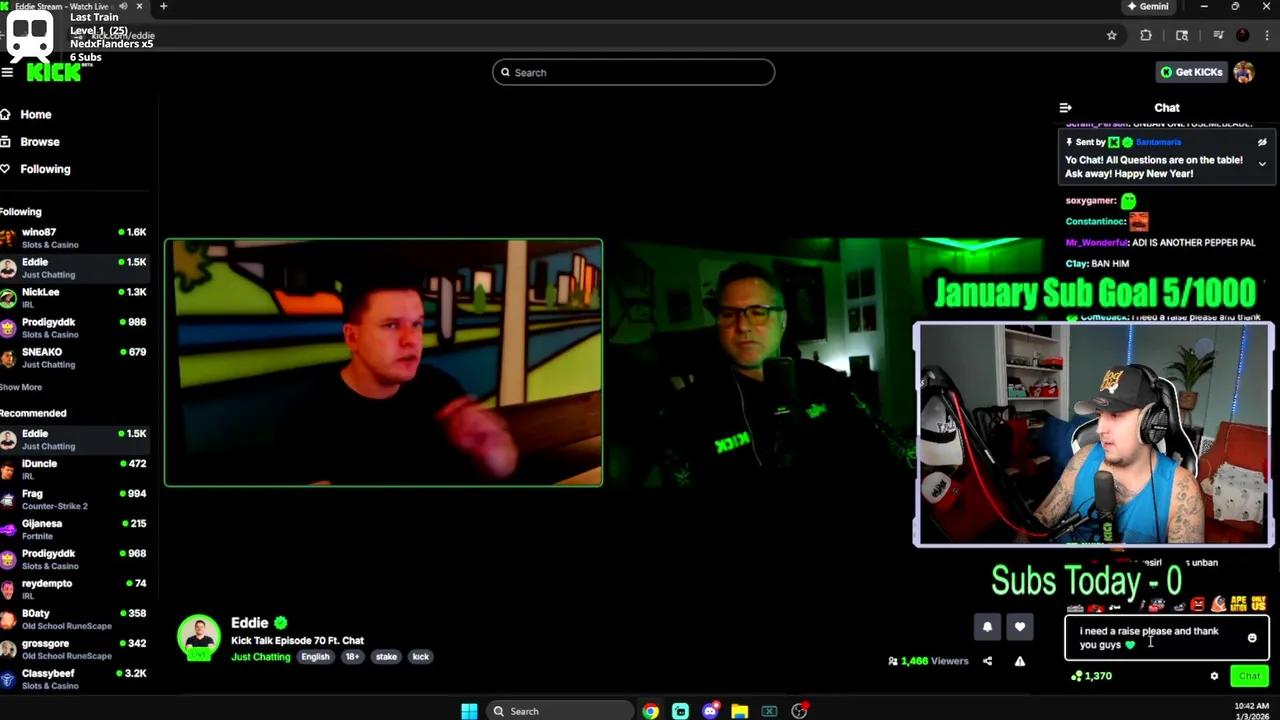This screenshot has height=720, width=1280.
Task: Click the Kick search field
Action: 633,72
